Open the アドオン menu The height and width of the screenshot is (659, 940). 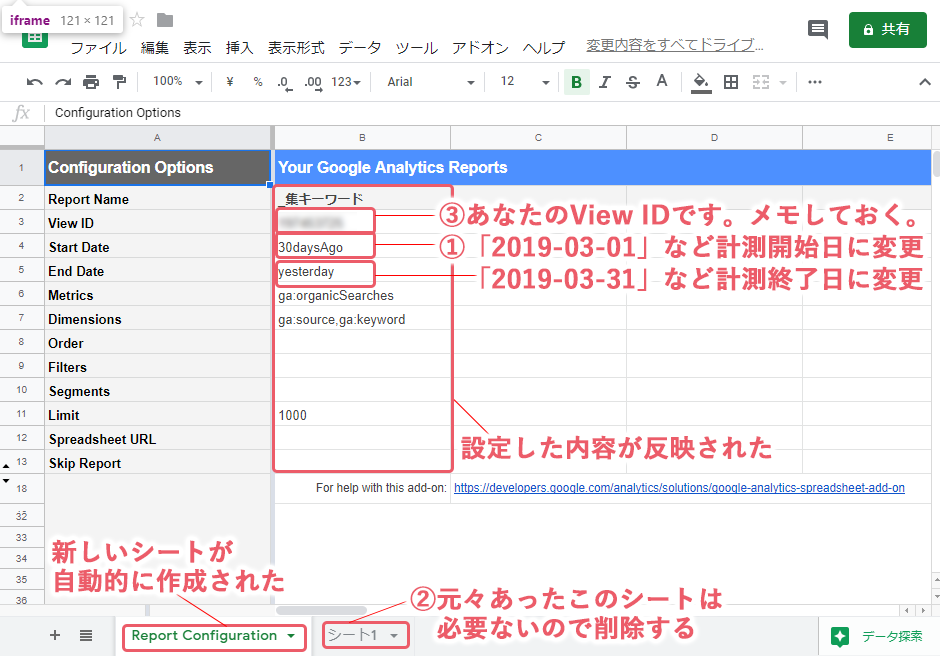480,48
